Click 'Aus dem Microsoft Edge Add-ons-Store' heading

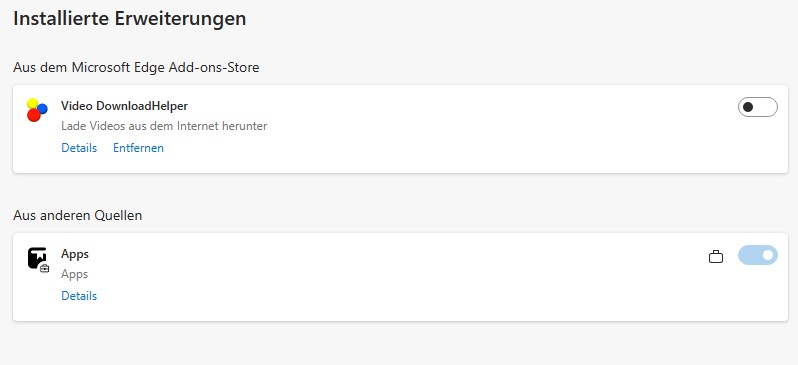click(136, 67)
